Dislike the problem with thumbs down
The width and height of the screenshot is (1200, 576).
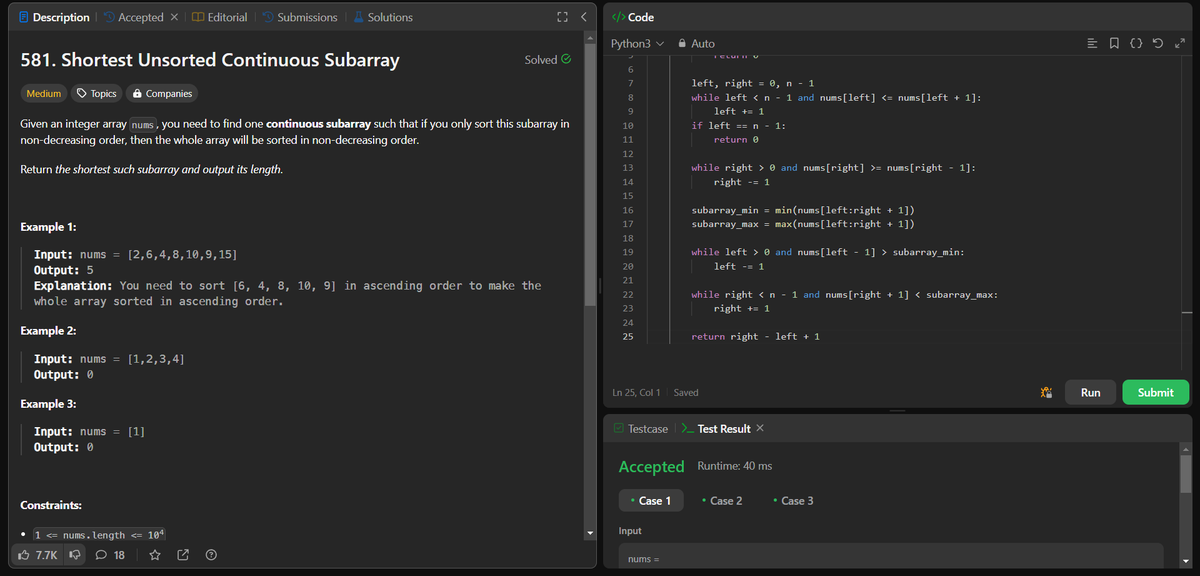(75, 555)
